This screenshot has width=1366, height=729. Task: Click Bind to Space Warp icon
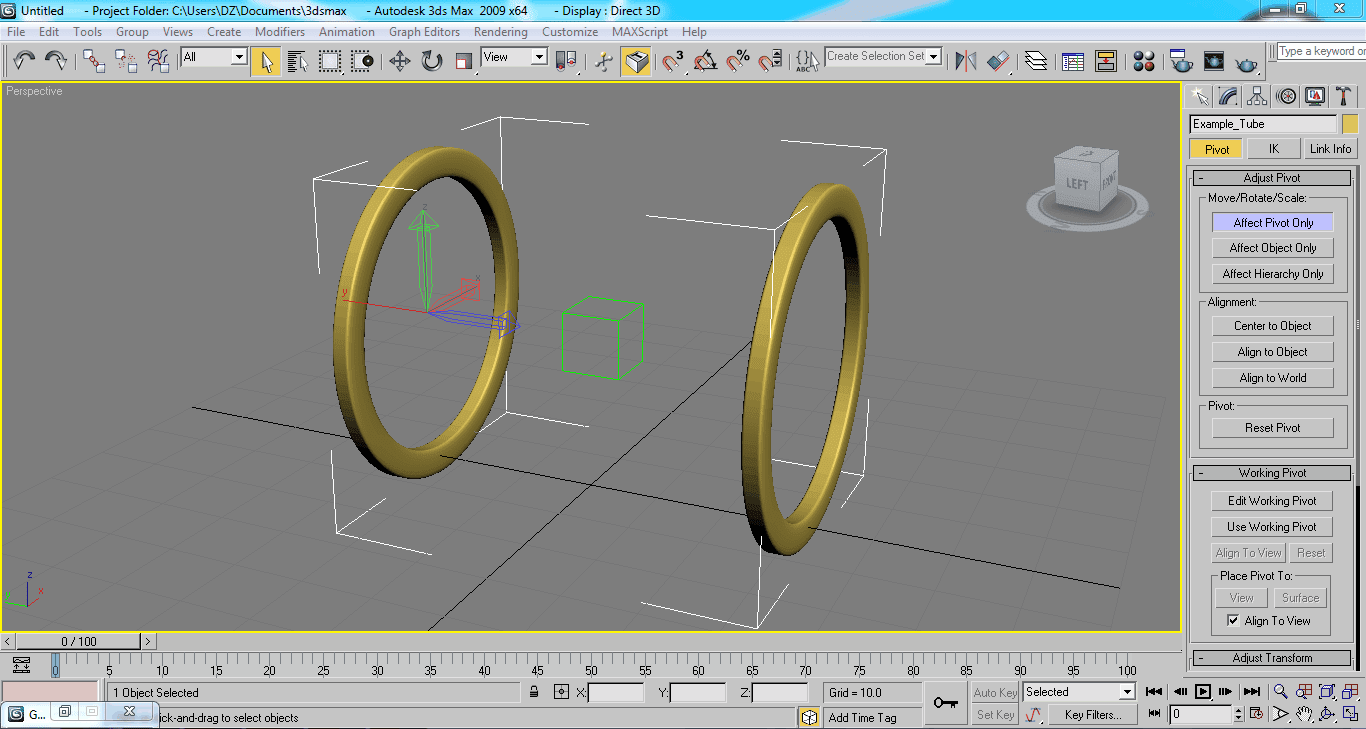pyautogui.click(x=159, y=61)
